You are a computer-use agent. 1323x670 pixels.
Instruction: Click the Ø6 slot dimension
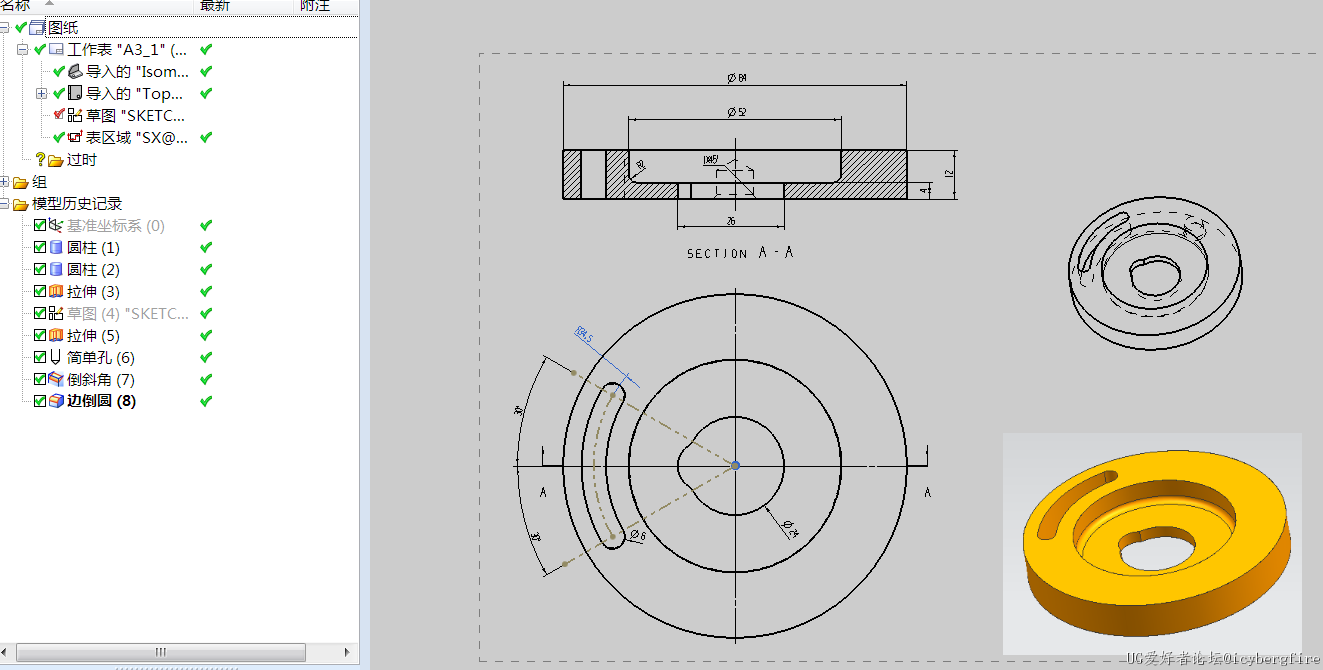[638, 537]
